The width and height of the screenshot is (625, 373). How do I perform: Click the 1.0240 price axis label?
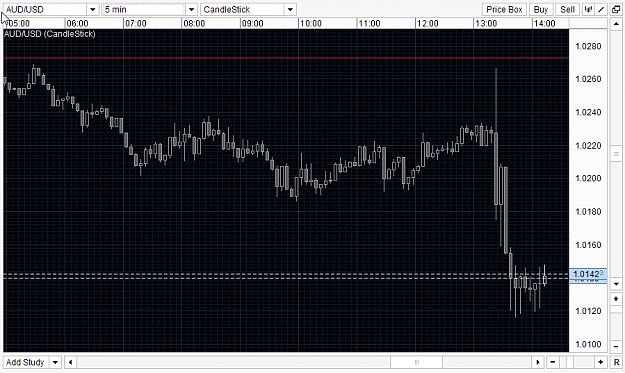[588, 112]
